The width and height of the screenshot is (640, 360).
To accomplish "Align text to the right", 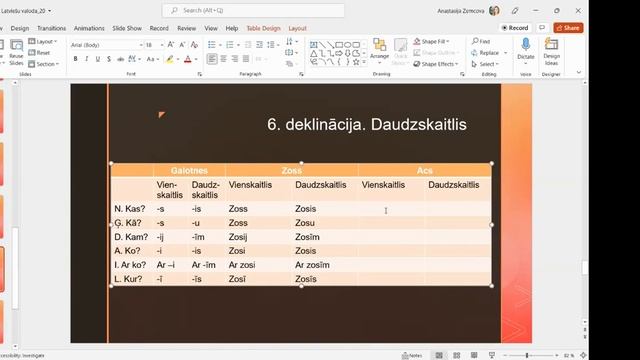I will (235, 59).
